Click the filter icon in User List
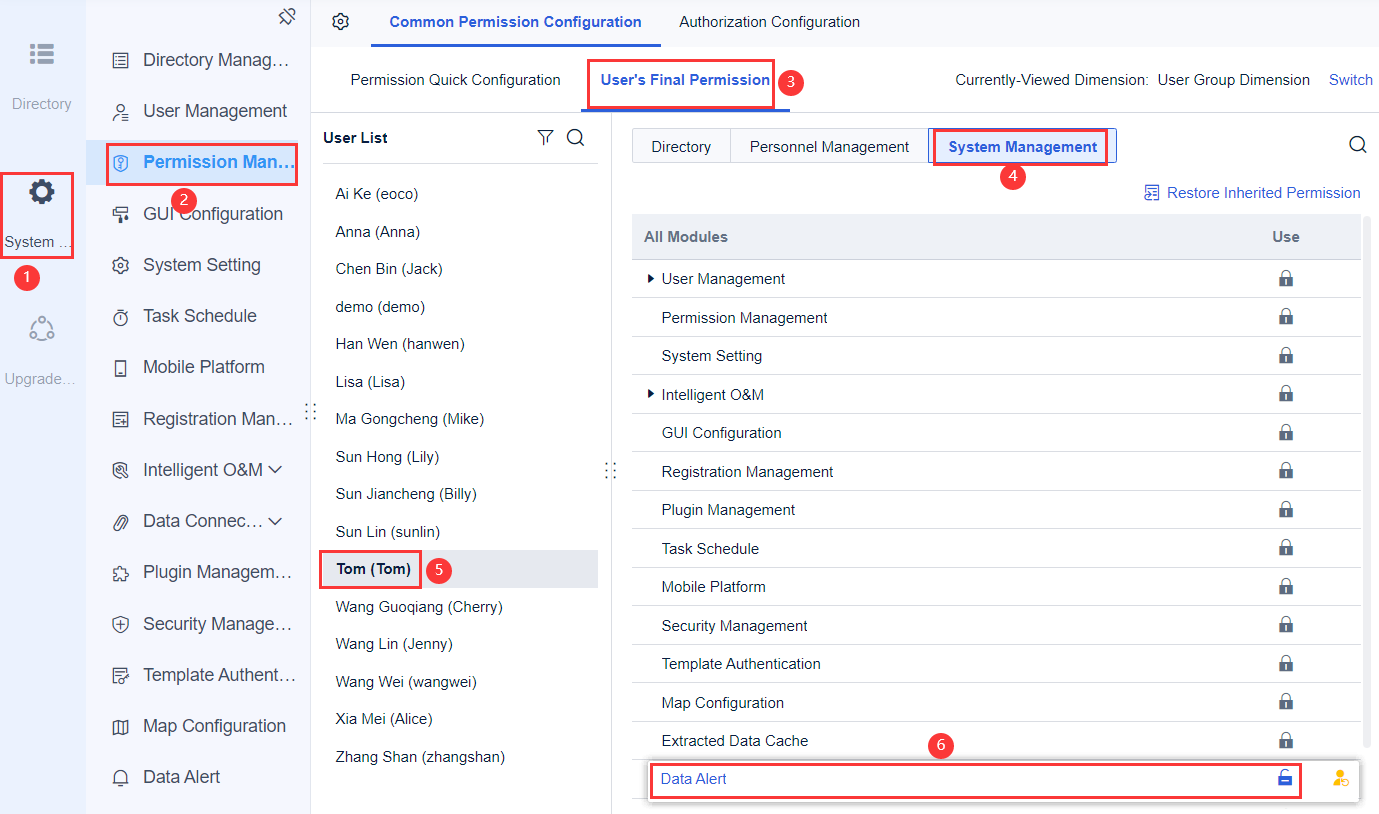This screenshot has width=1379, height=814. (x=545, y=138)
